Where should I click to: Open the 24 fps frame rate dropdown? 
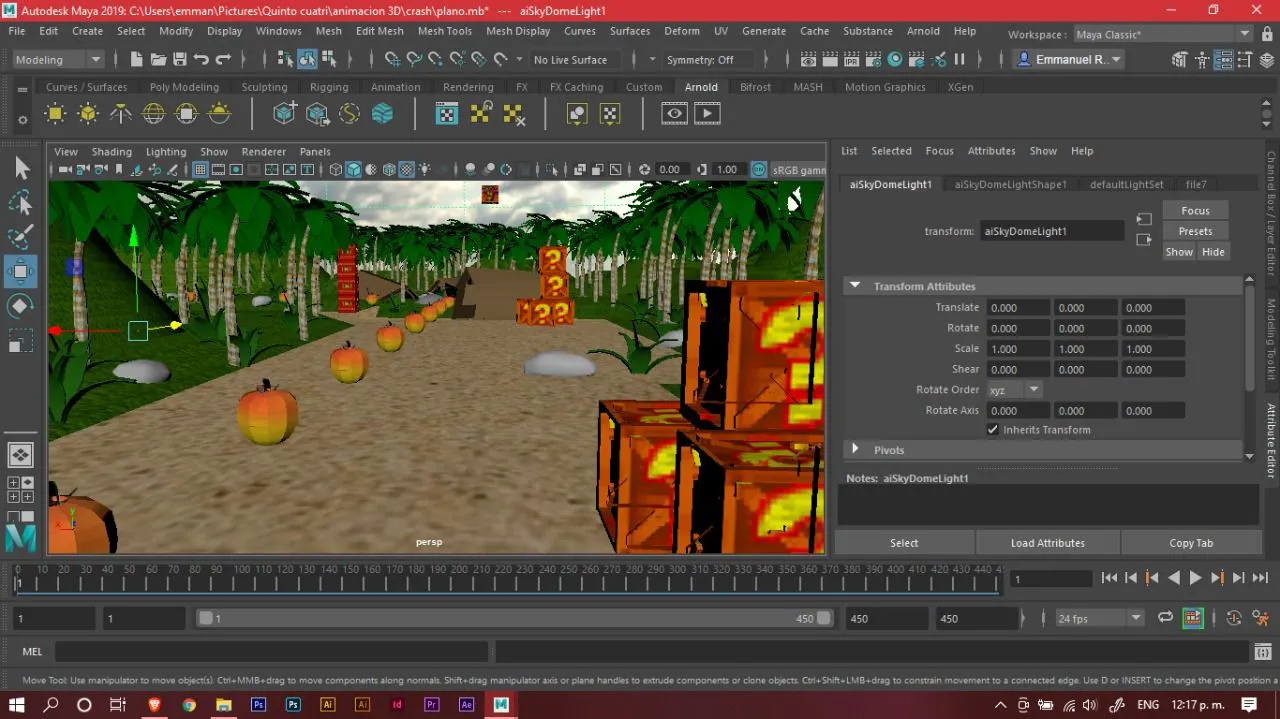pyautogui.click(x=1099, y=618)
